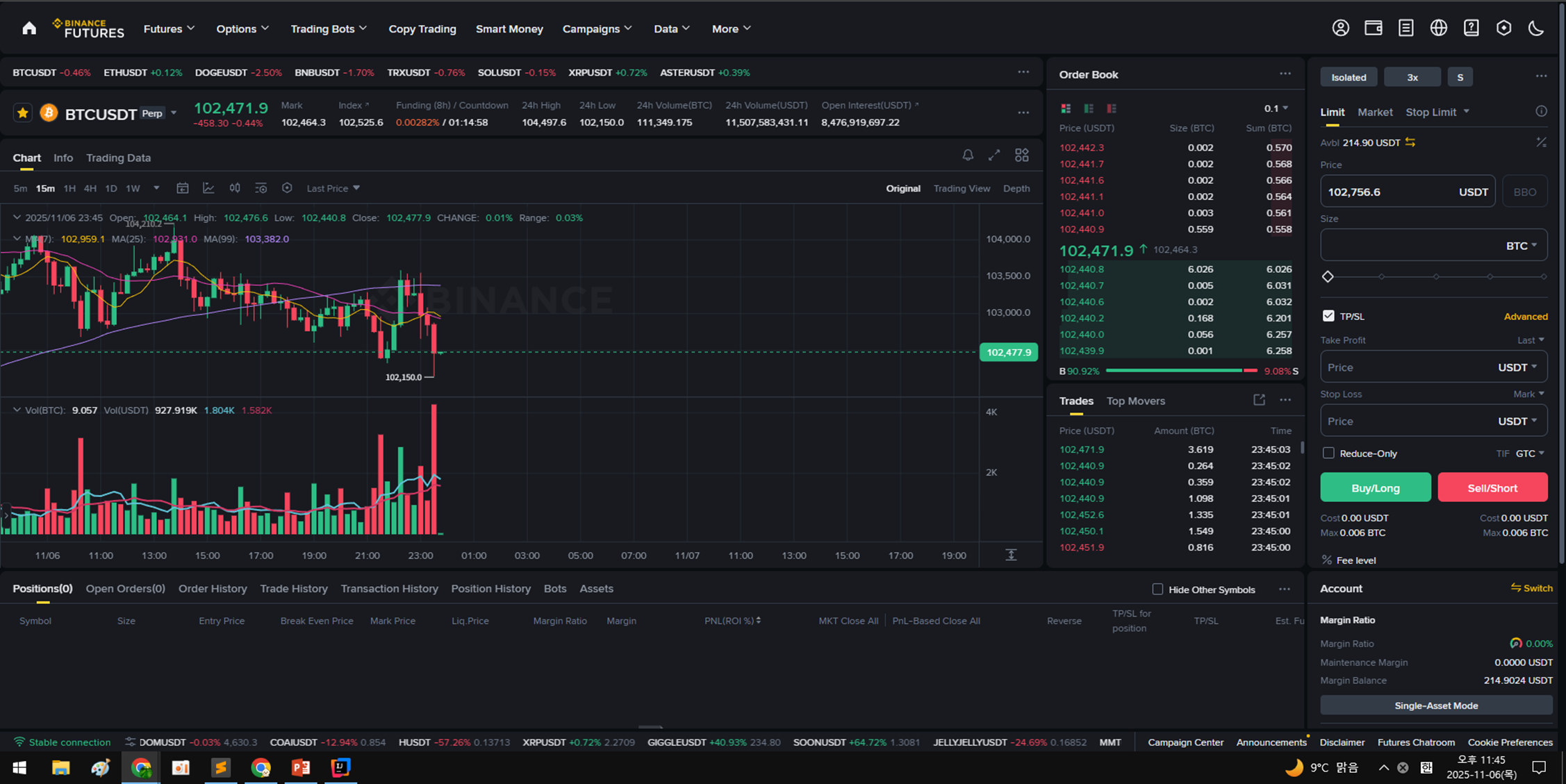Expand the TIF GTC dropdown
Screen dimensions: 1566x784
[1530, 453]
